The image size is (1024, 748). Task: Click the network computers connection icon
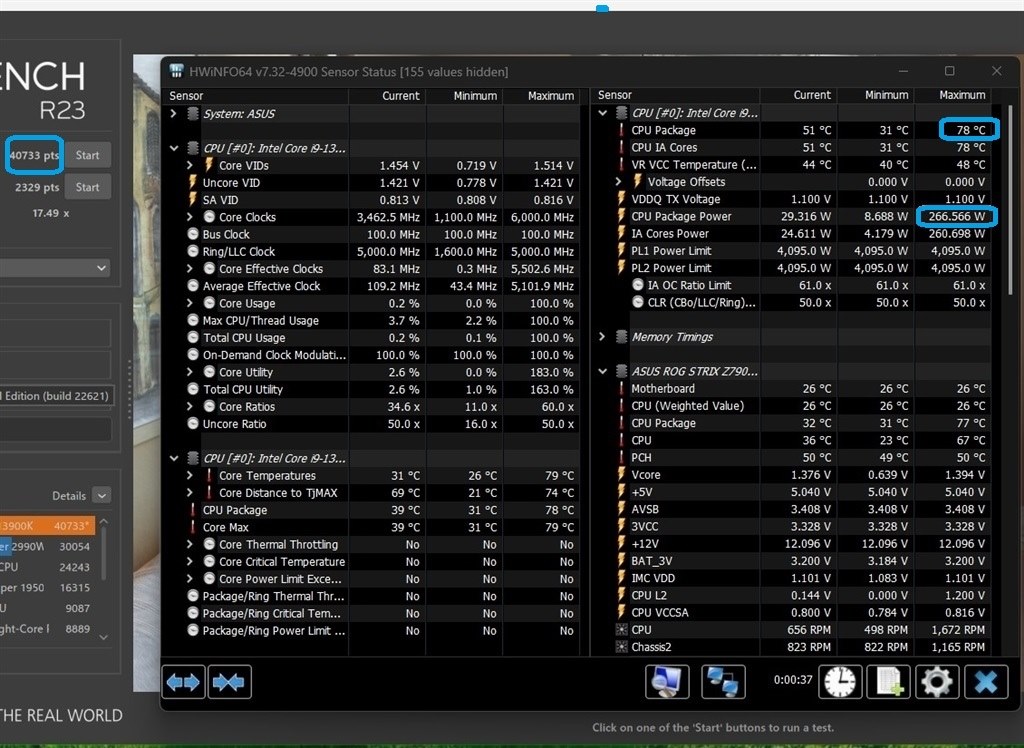coord(723,681)
